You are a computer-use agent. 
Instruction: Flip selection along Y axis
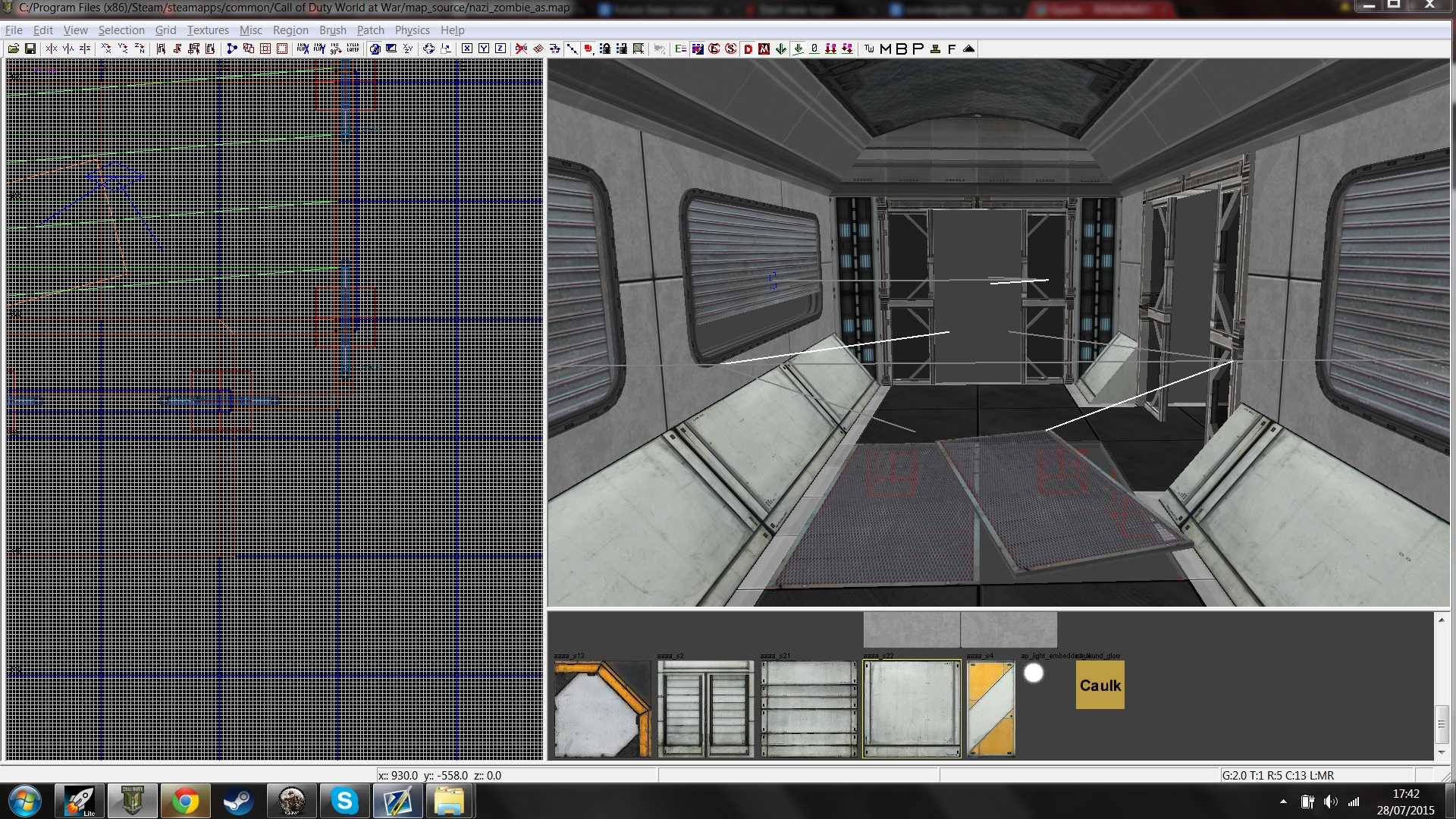click(x=68, y=49)
